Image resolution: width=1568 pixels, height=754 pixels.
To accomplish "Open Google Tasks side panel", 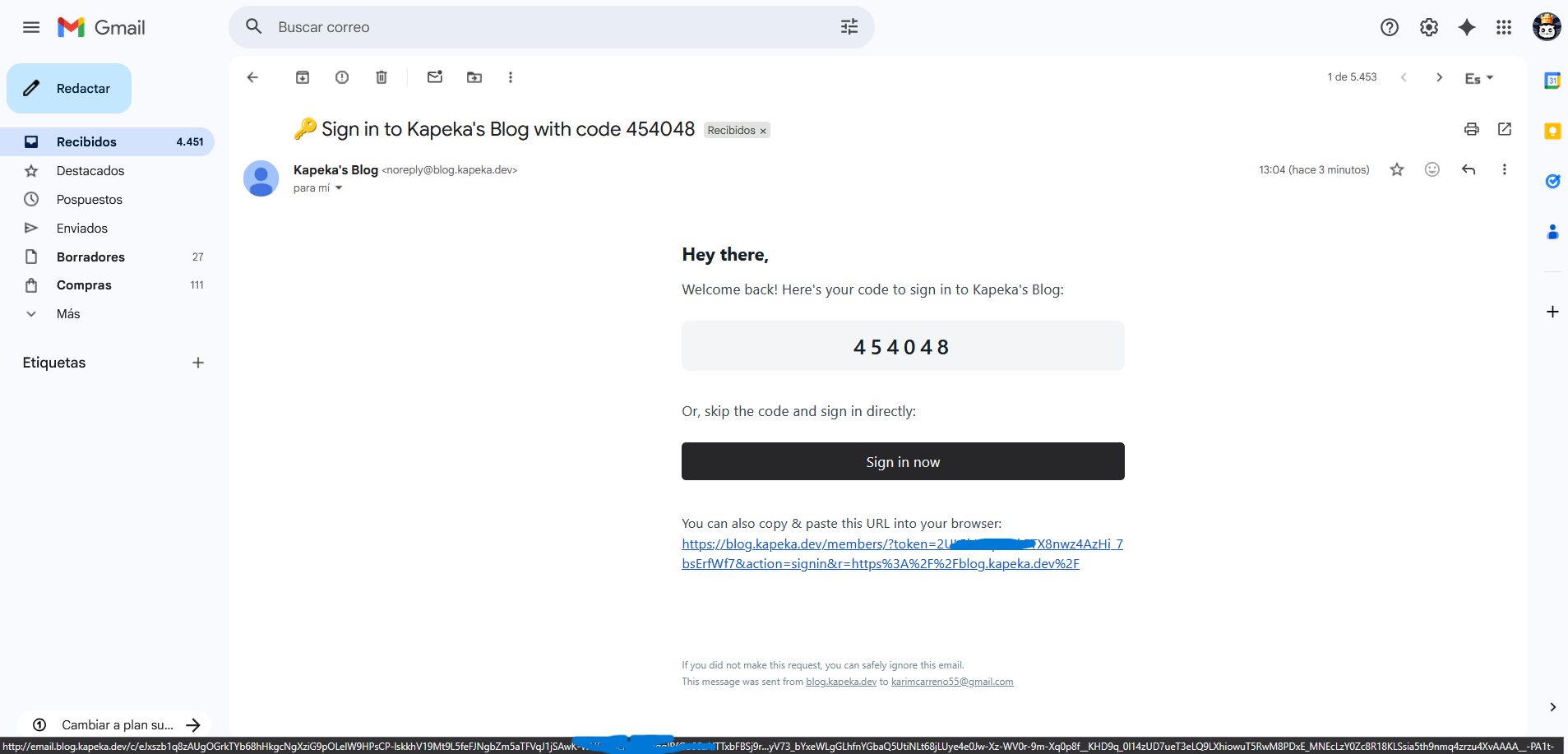I will click(1552, 182).
